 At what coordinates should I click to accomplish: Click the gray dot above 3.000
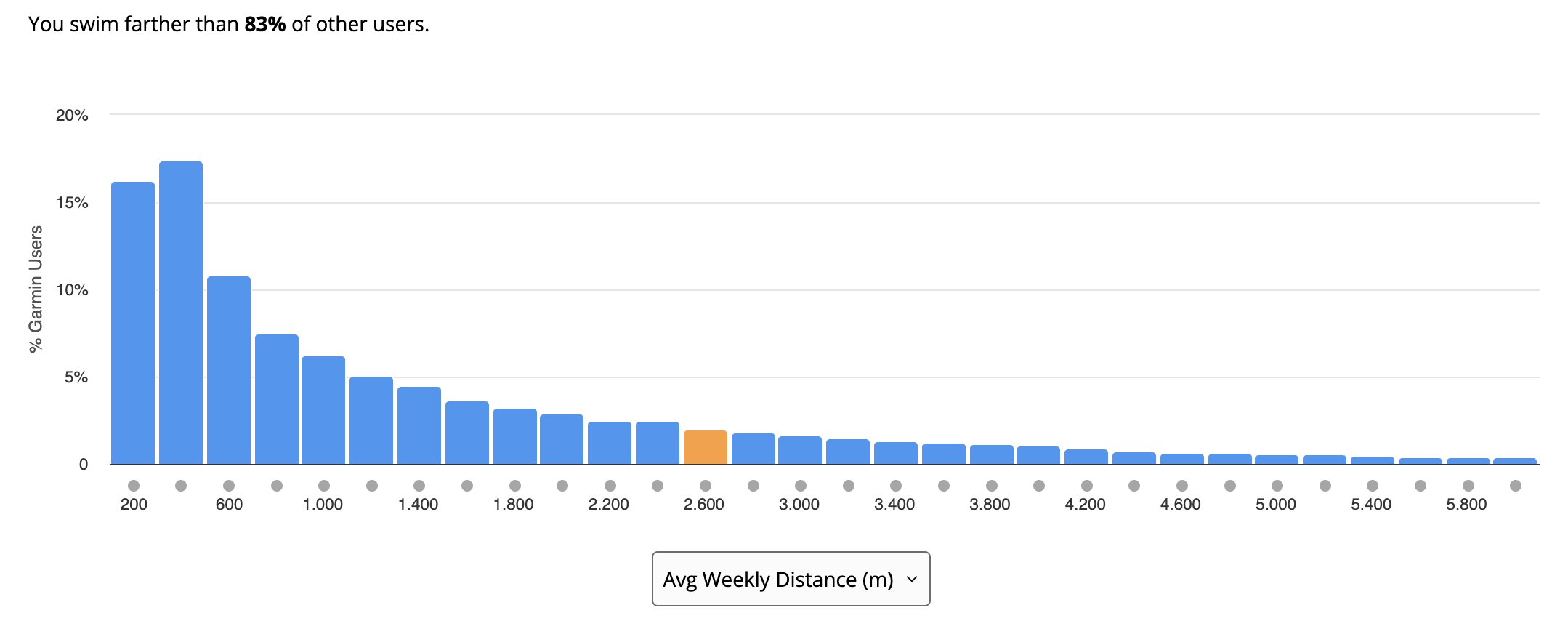[x=801, y=486]
